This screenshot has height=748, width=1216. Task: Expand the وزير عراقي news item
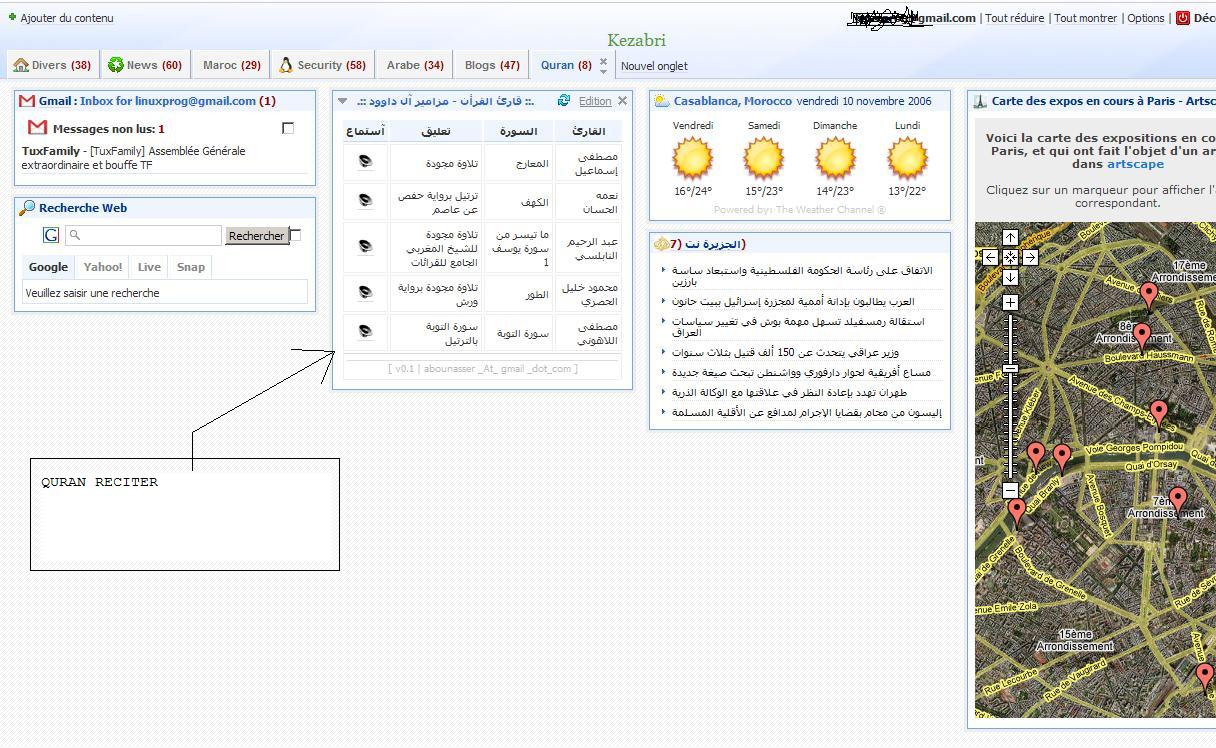[663, 352]
